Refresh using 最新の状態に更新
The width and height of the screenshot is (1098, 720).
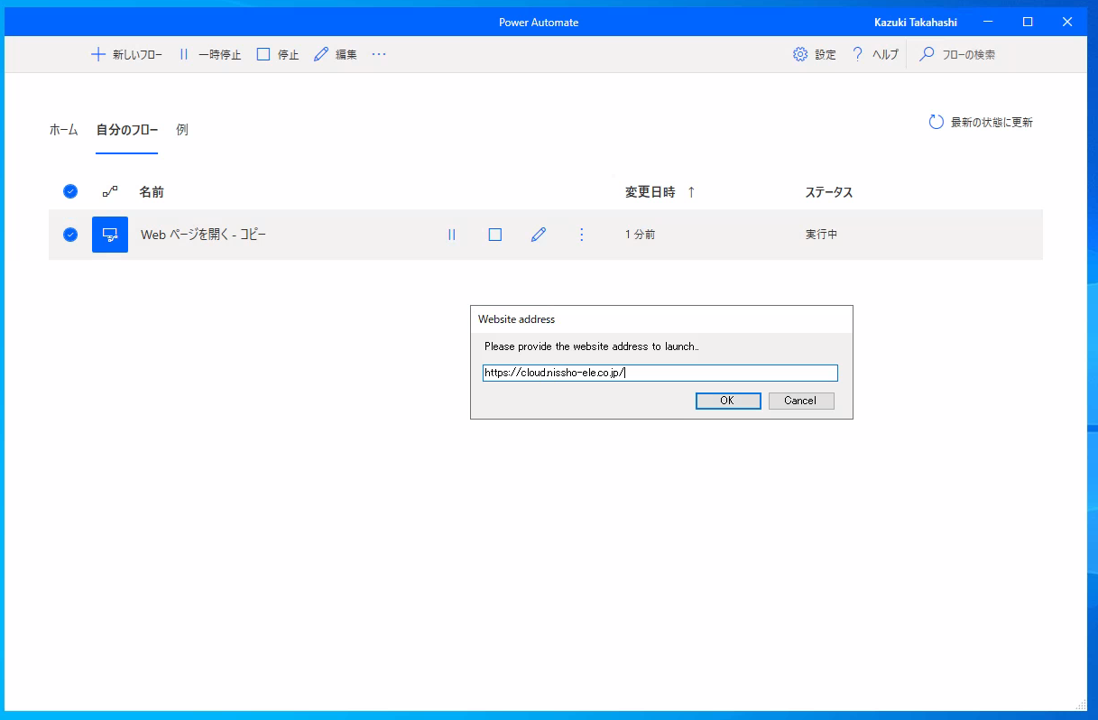pyautogui.click(x=981, y=121)
